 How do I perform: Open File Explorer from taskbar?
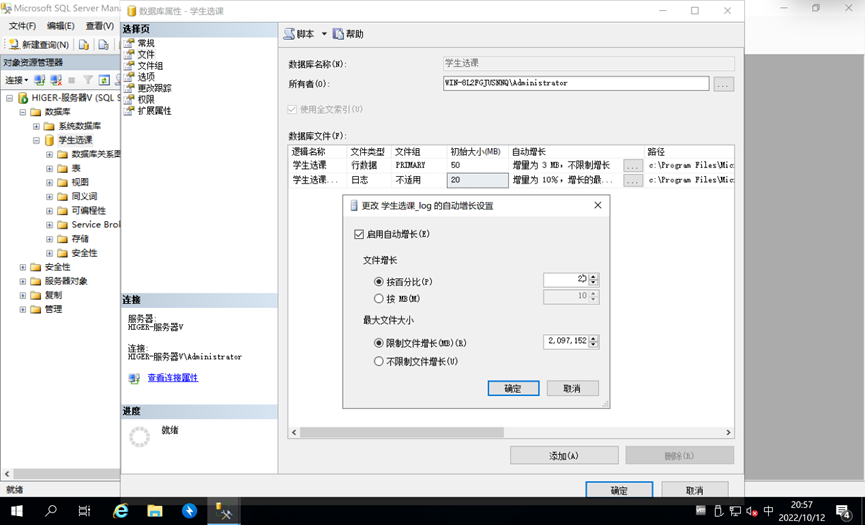155,511
